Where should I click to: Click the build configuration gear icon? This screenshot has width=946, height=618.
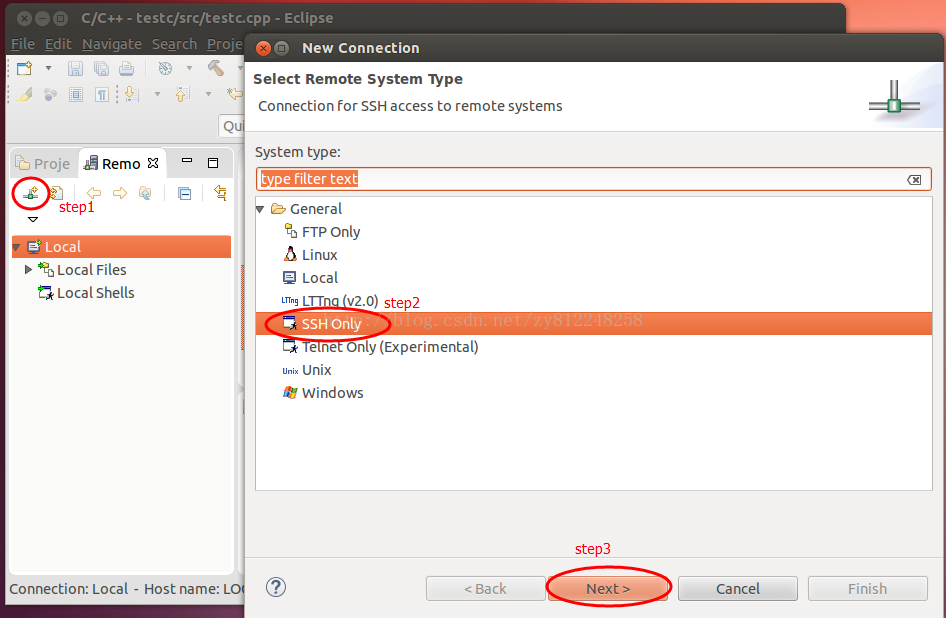click(165, 68)
